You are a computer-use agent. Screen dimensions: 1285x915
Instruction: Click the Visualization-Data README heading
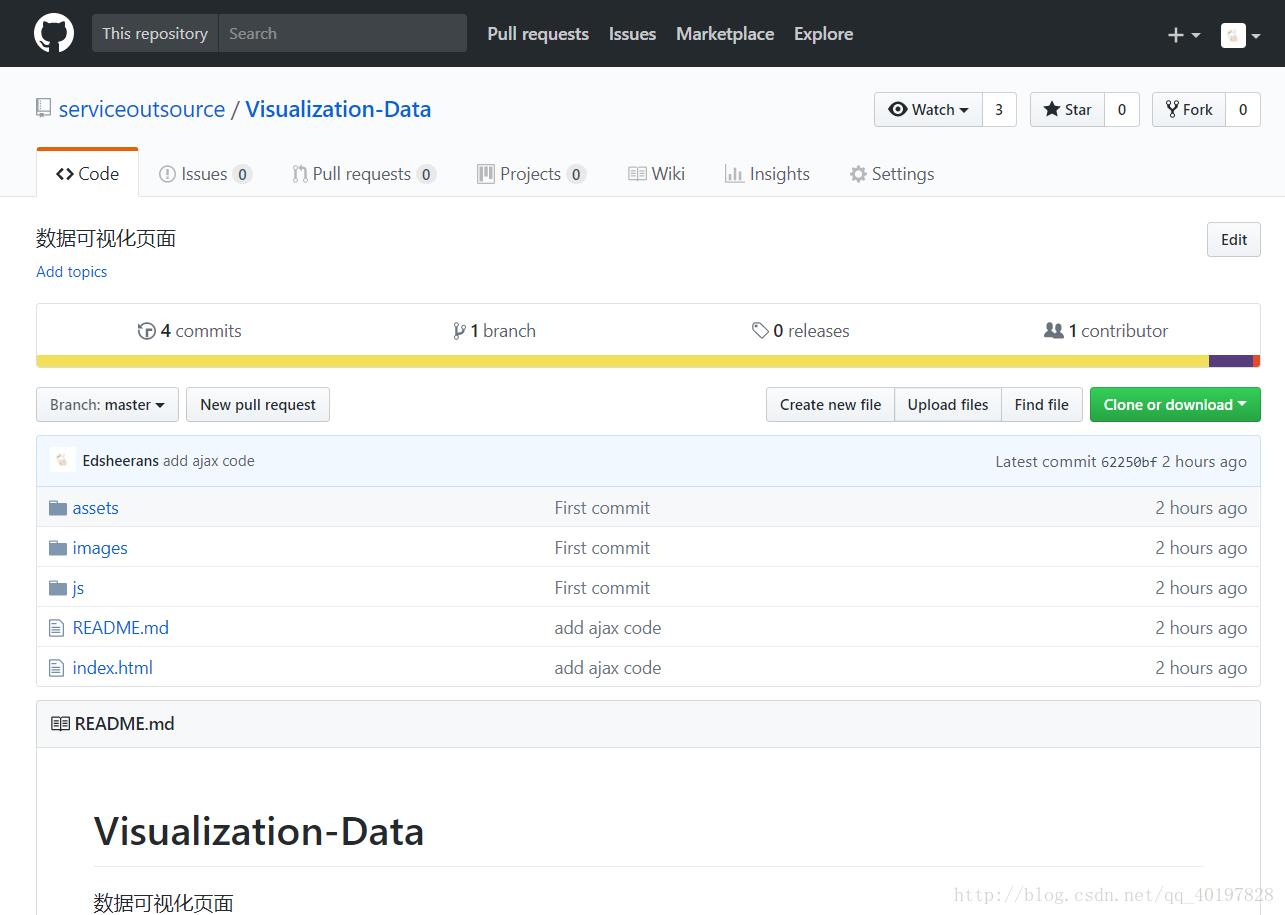click(x=259, y=831)
